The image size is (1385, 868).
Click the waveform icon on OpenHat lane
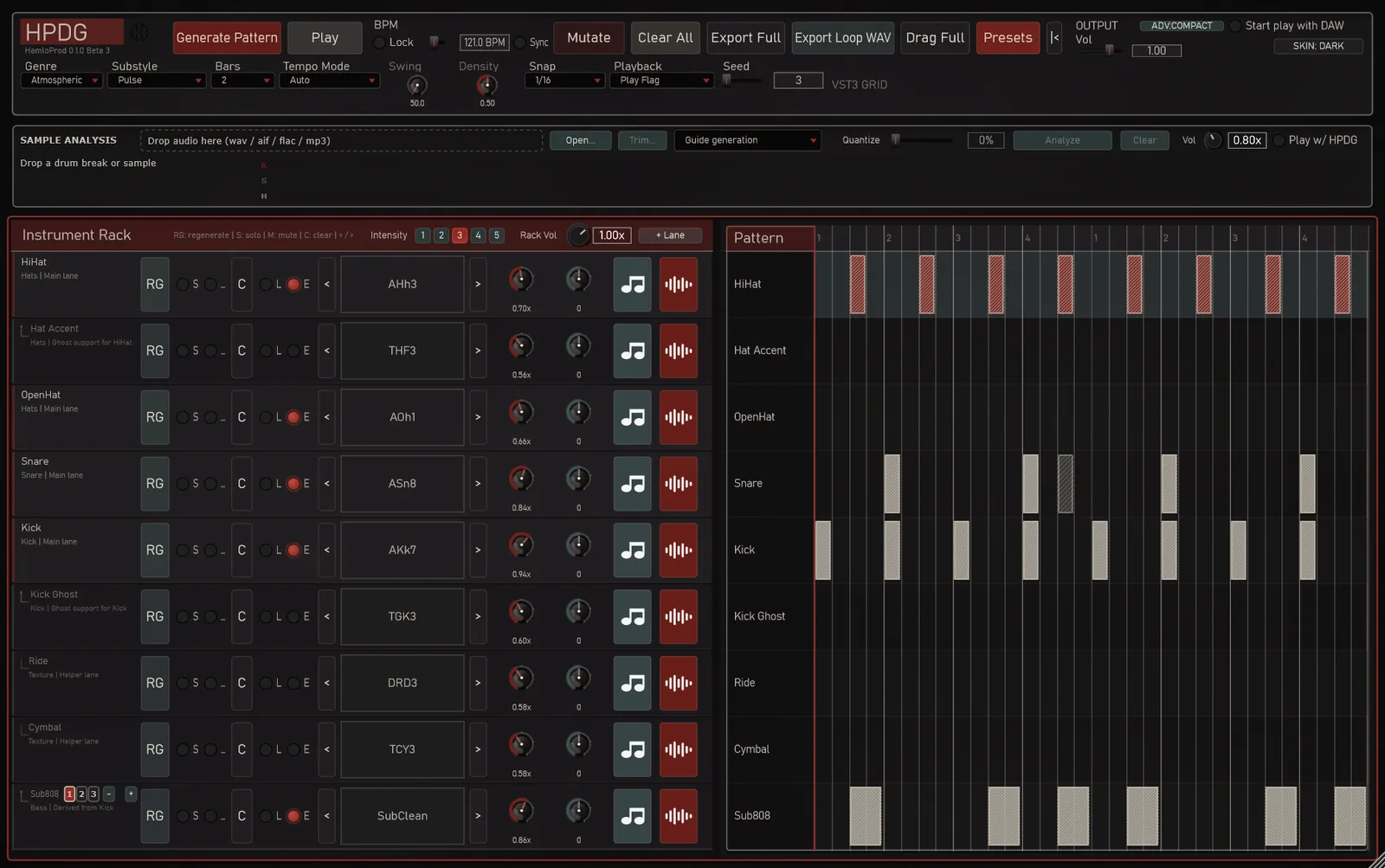tap(679, 417)
